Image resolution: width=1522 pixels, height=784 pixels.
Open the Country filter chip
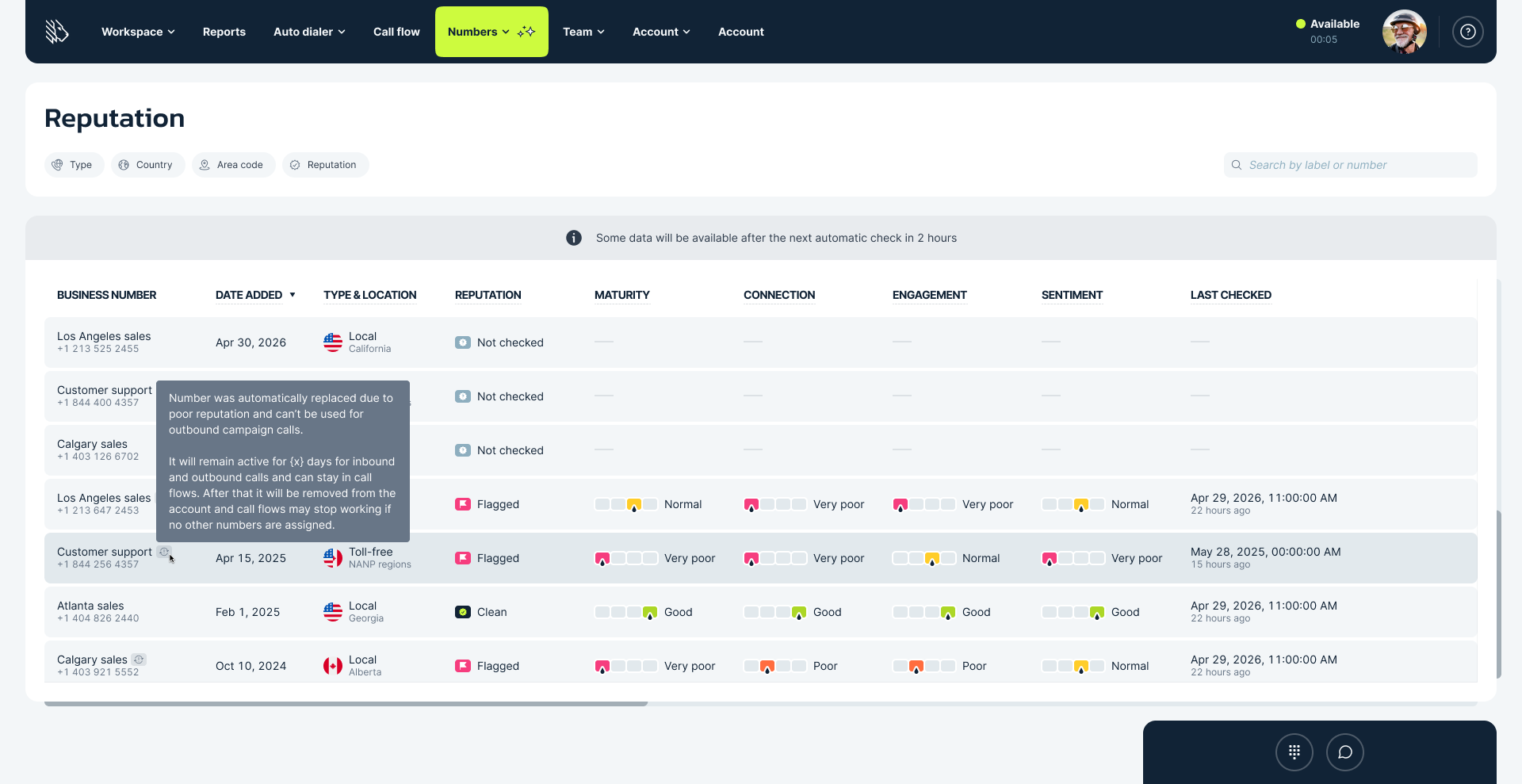click(148, 165)
